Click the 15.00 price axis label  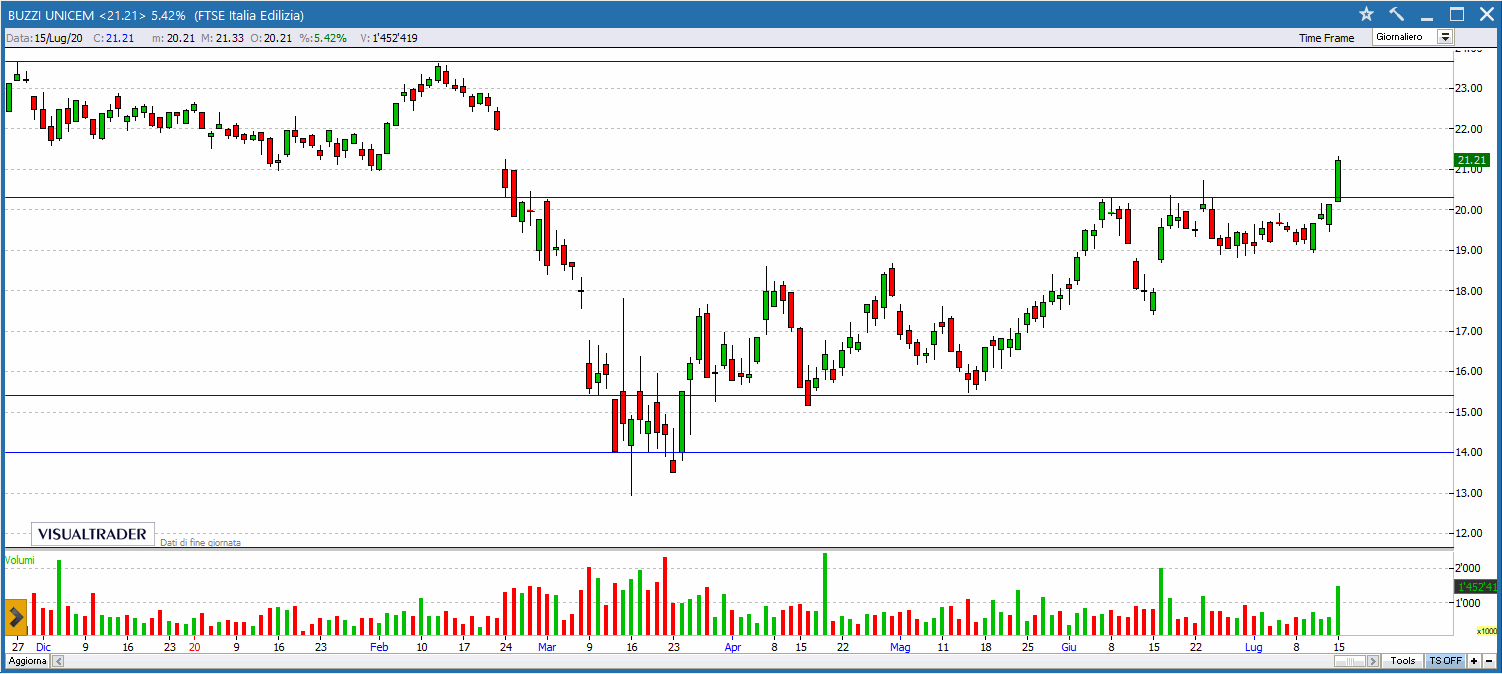pyautogui.click(x=1468, y=412)
